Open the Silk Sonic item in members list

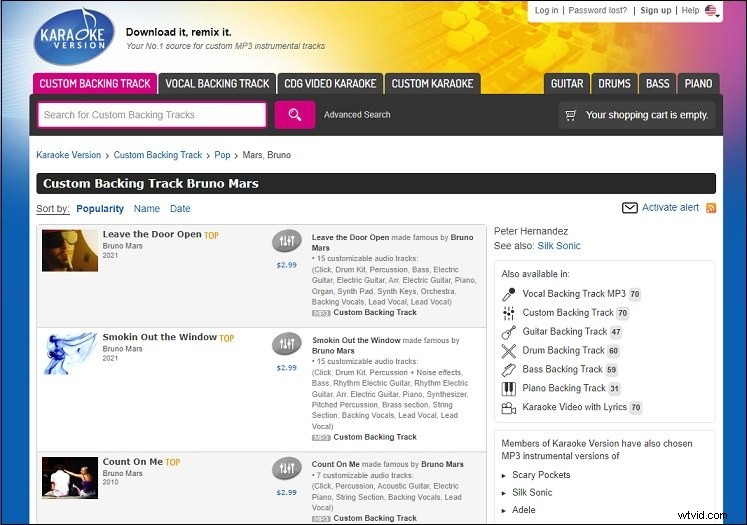click(532, 493)
